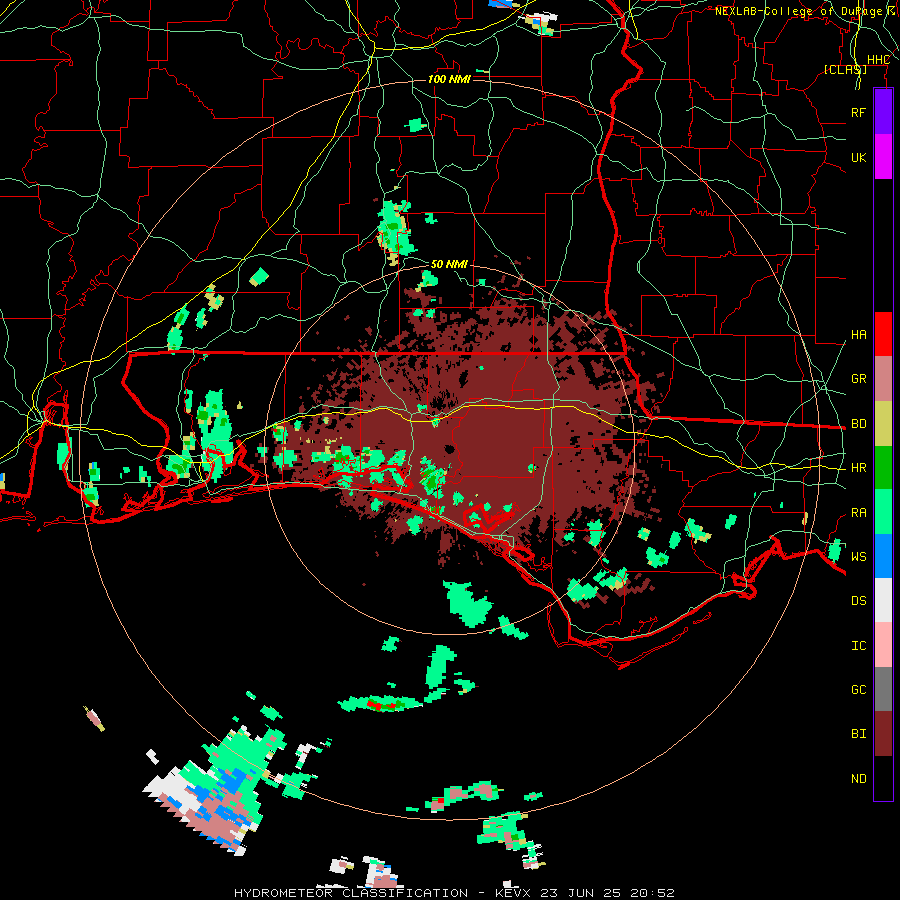Select the red HA legend color swatch
The image size is (900, 900).
click(x=883, y=334)
